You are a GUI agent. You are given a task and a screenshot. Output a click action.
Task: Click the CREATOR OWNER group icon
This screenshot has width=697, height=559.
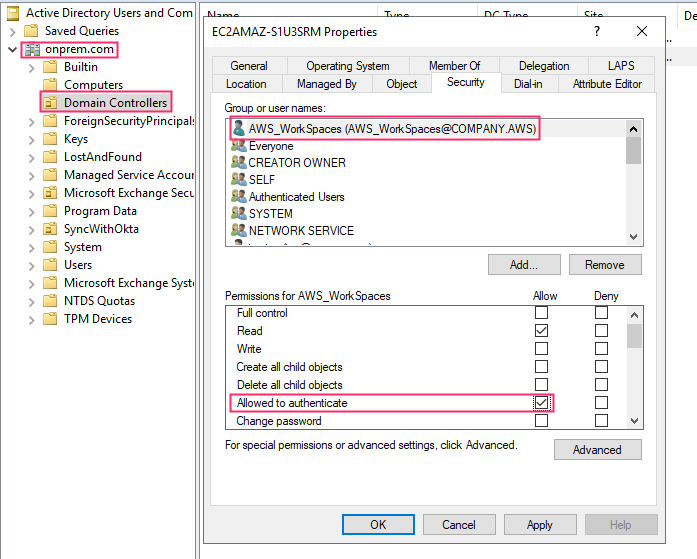pyautogui.click(x=239, y=163)
